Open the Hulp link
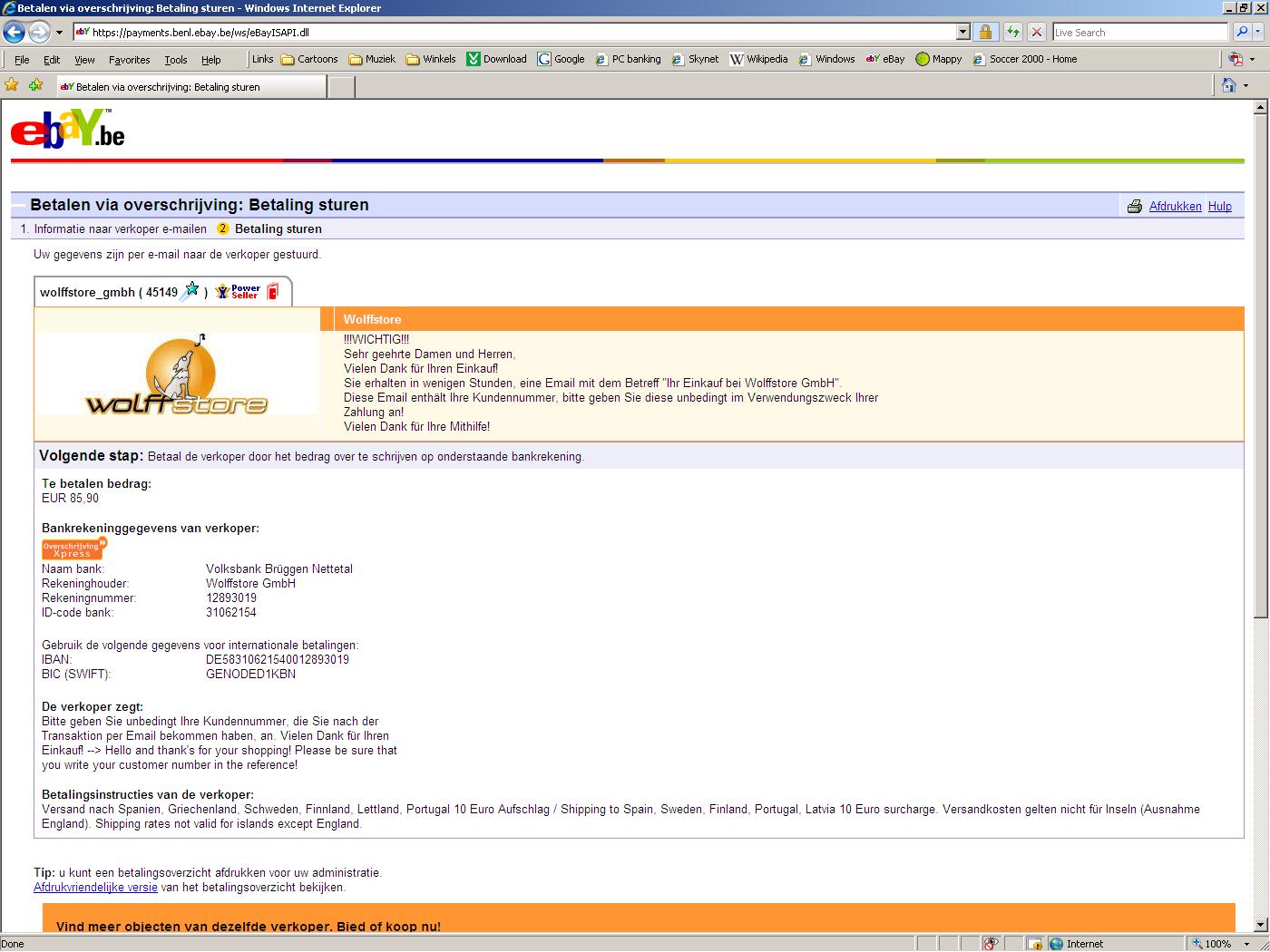 (1219, 206)
